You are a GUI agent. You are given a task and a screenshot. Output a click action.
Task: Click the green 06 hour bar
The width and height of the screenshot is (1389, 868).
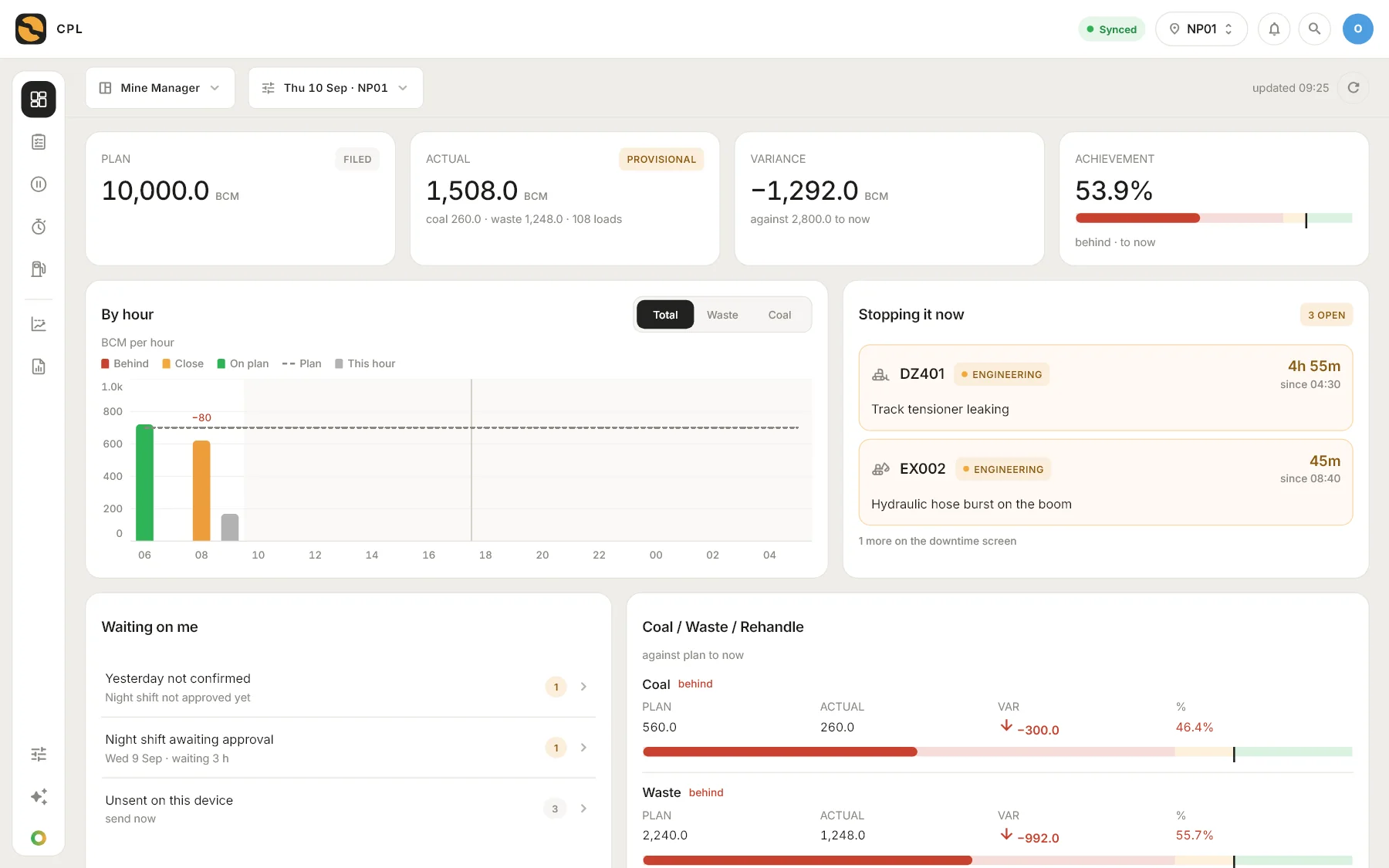144,483
